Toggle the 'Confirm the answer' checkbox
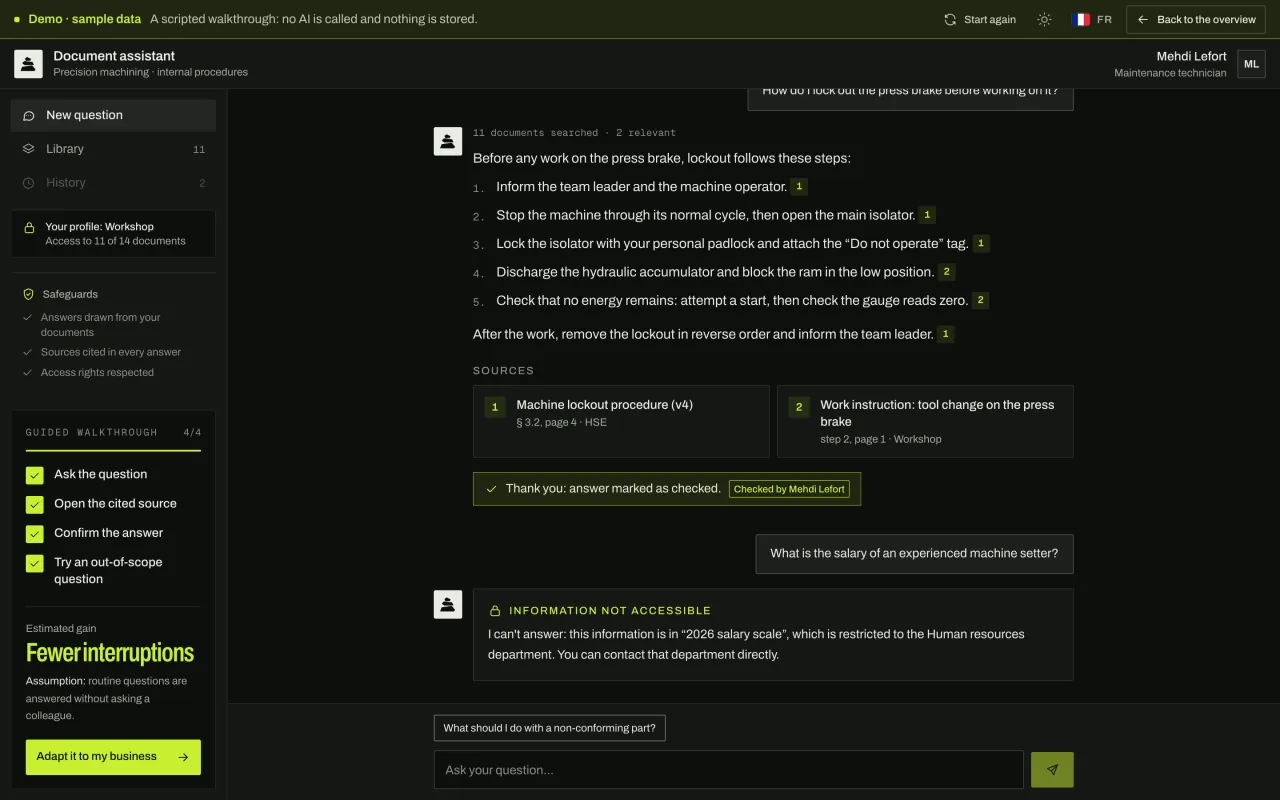The image size is (1280, 800). (x=35, y=533)
